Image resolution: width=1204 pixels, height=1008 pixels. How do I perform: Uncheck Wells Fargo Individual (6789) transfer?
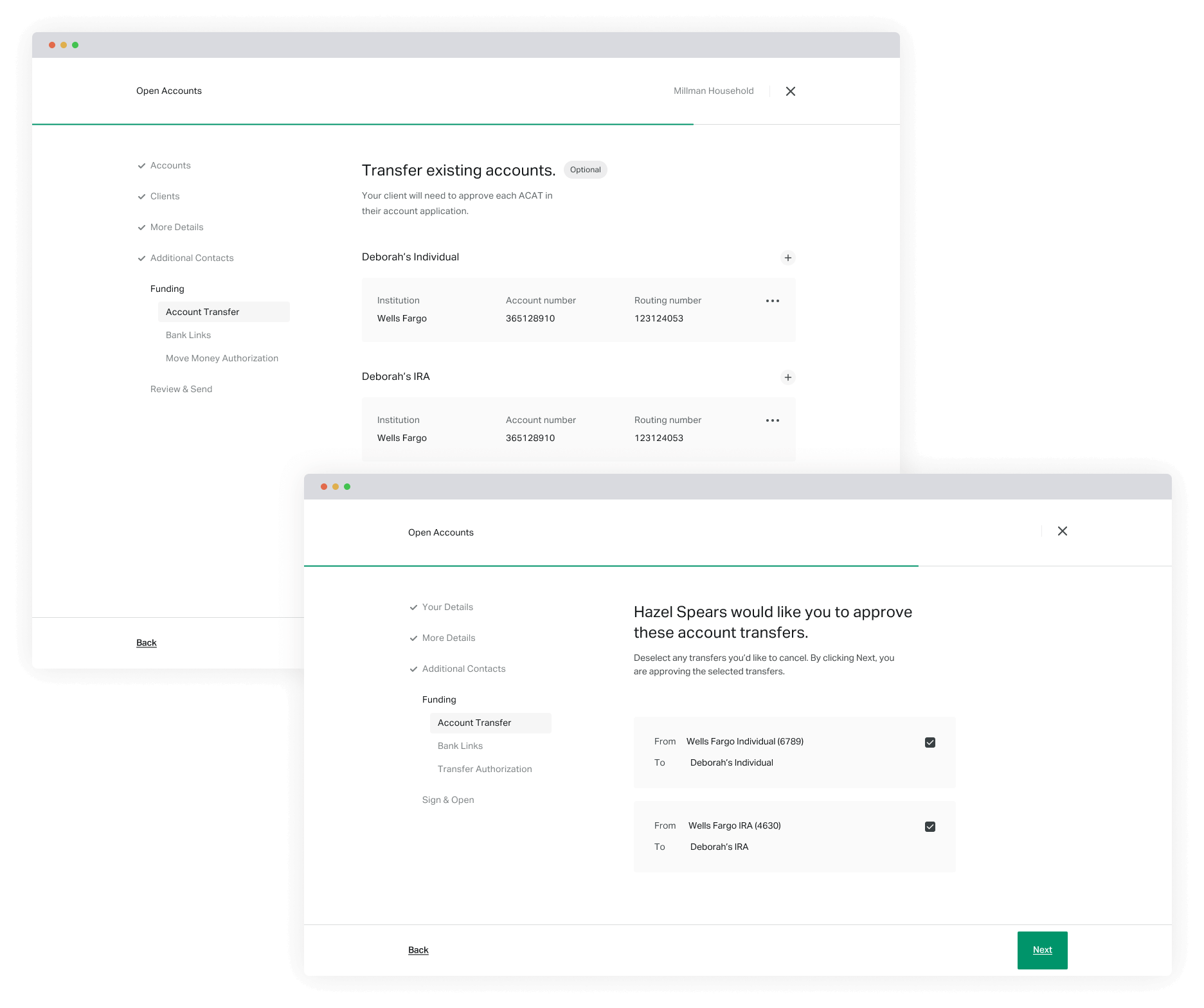pos(930,742)
